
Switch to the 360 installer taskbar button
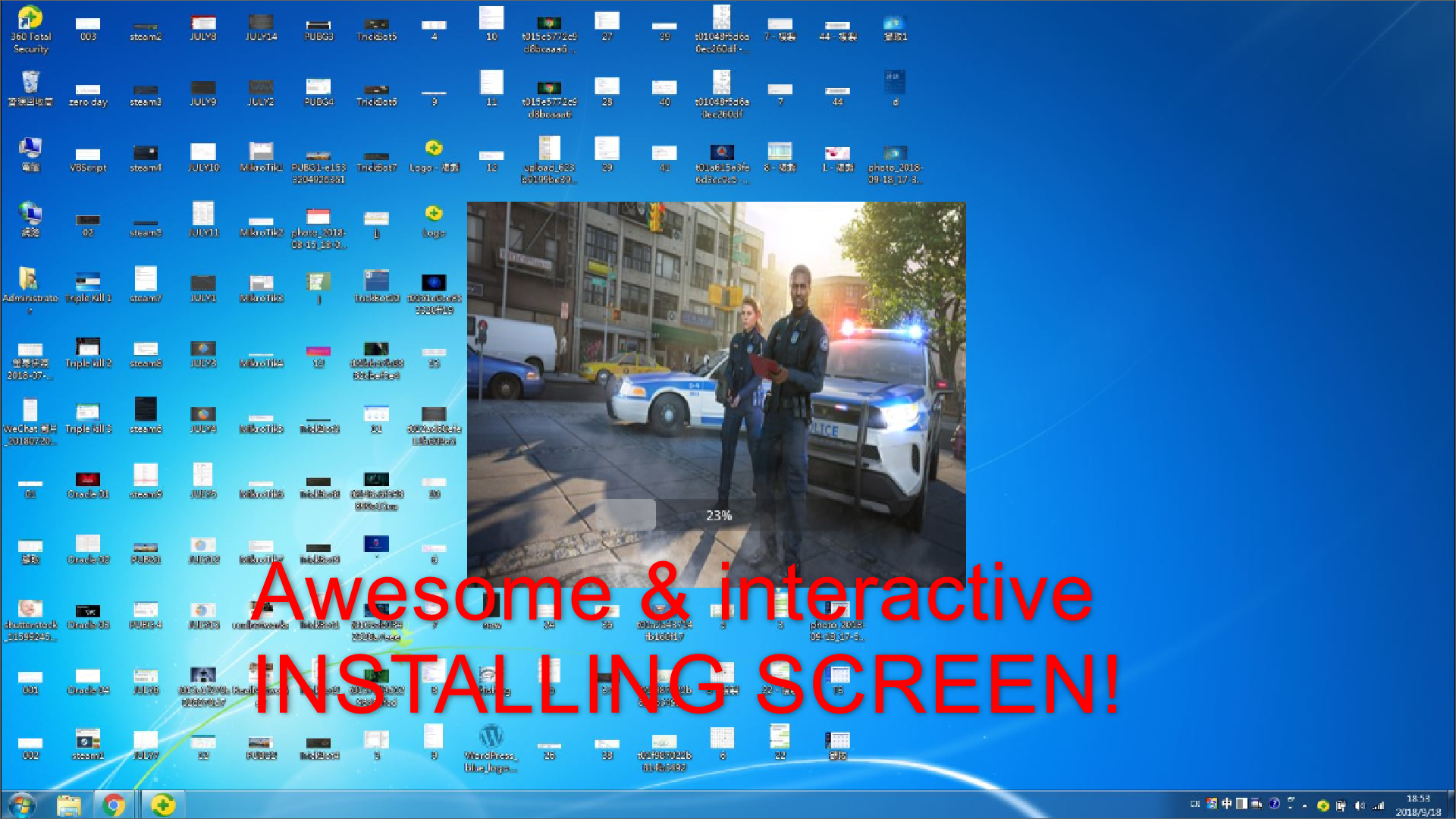tap(162, 805)
